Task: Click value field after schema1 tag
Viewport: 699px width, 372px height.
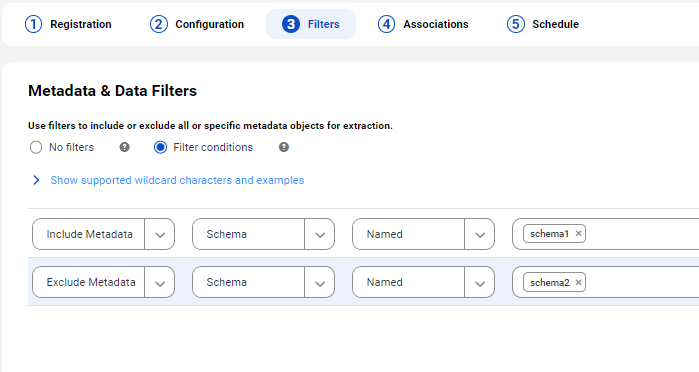Action: (642, 234)
